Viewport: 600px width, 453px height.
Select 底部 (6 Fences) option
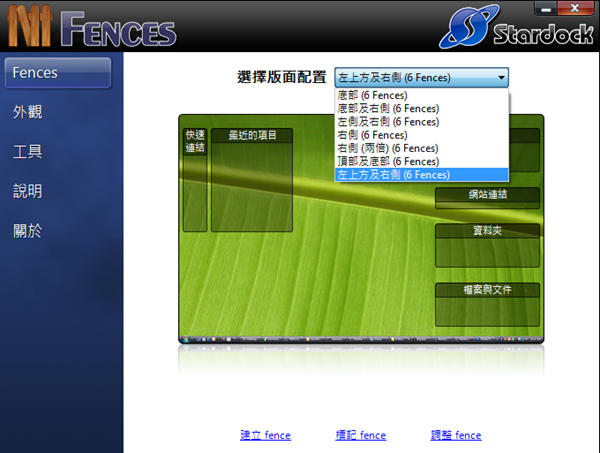tap(421, 95)
